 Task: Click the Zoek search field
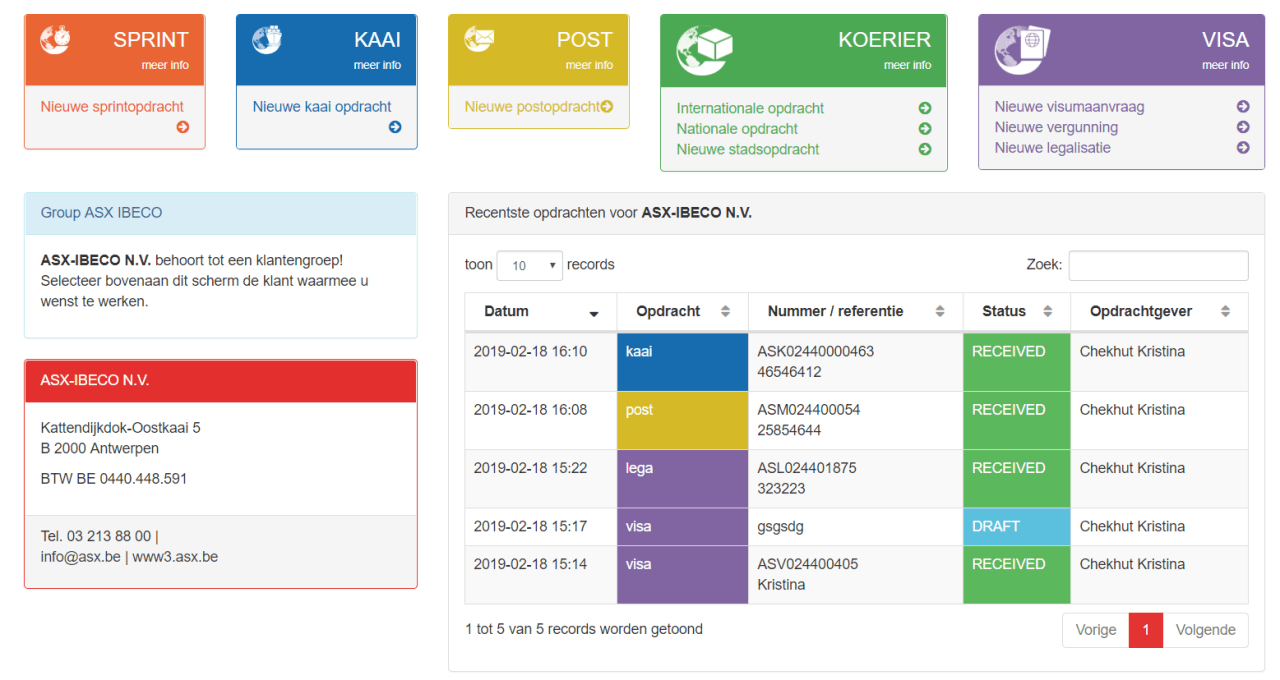click(1158, 266)
